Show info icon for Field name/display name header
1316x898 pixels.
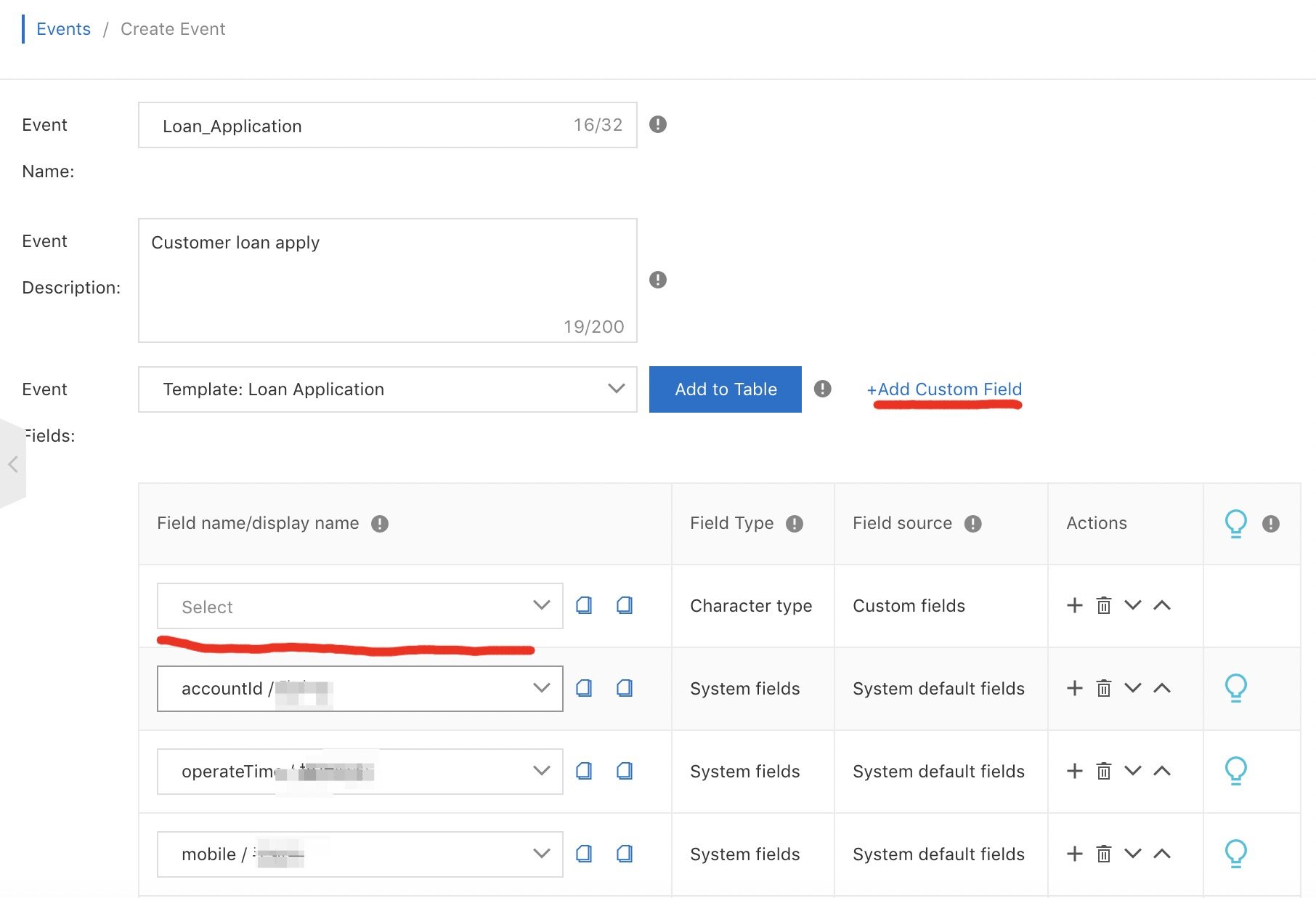380,524
